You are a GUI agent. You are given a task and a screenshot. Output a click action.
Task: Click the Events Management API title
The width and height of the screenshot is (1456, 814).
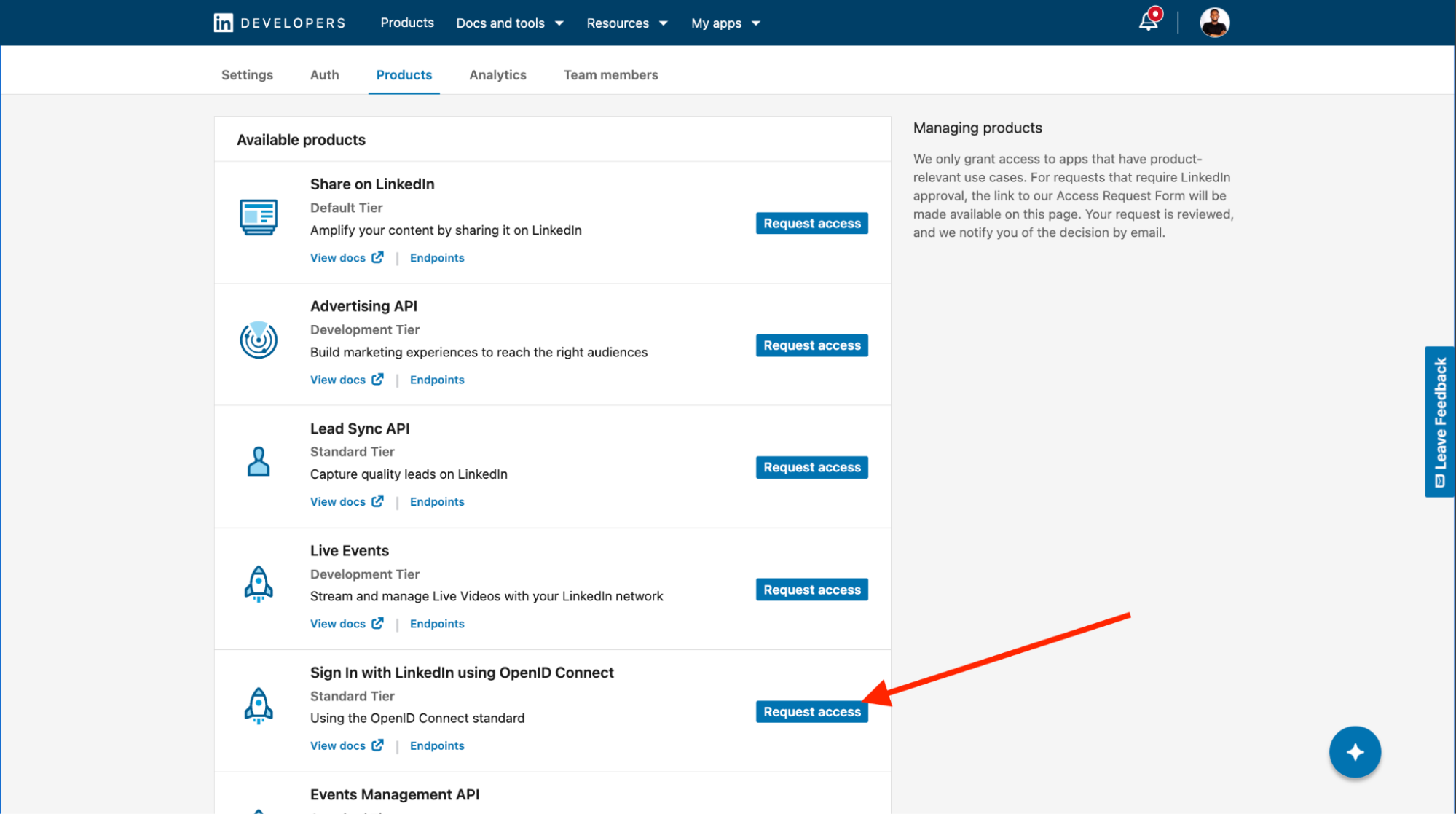(x=395, y=794)
